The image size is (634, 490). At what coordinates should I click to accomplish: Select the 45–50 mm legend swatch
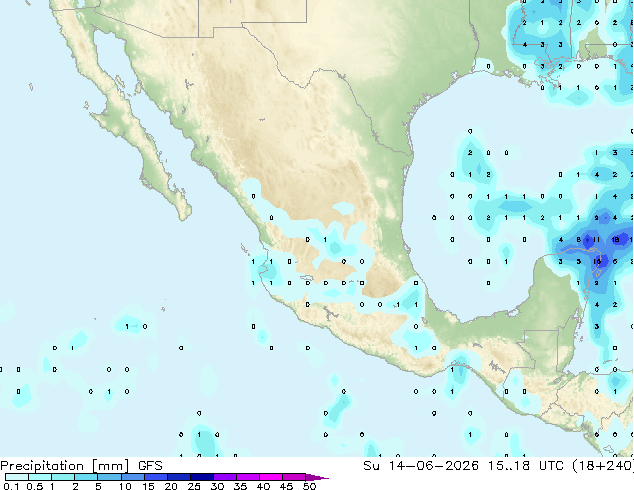click(294, 477)
